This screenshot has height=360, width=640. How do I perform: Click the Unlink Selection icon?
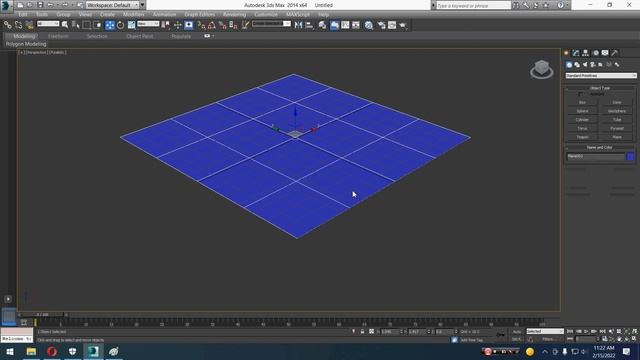click(18, 25)
